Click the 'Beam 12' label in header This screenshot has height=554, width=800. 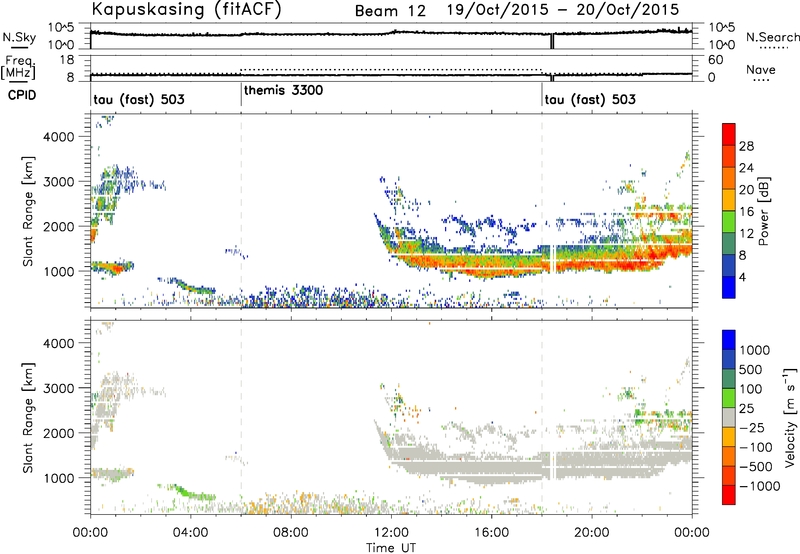(390, 11)
